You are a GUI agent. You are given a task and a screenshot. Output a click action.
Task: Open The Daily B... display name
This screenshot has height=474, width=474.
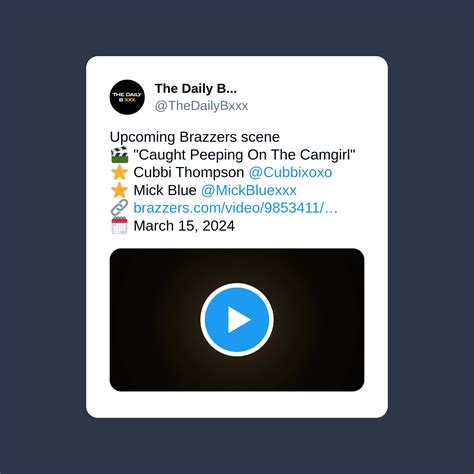196,89
